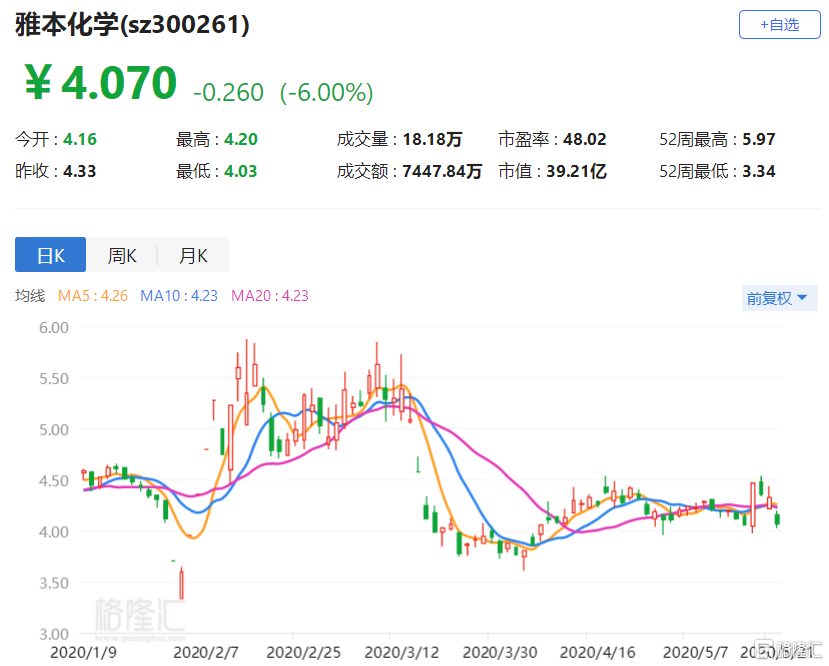The image size is (829, 666).
Task: Click previous close value 4.33
Action: coord(80,171)
